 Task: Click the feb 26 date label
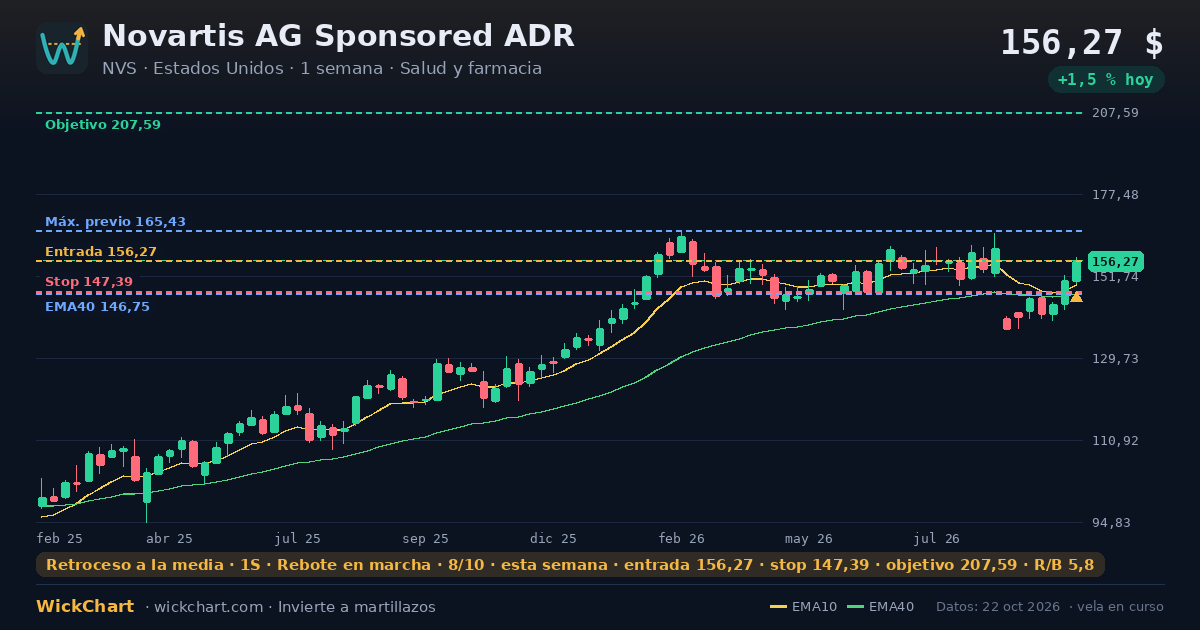click(x=682, y=539)
